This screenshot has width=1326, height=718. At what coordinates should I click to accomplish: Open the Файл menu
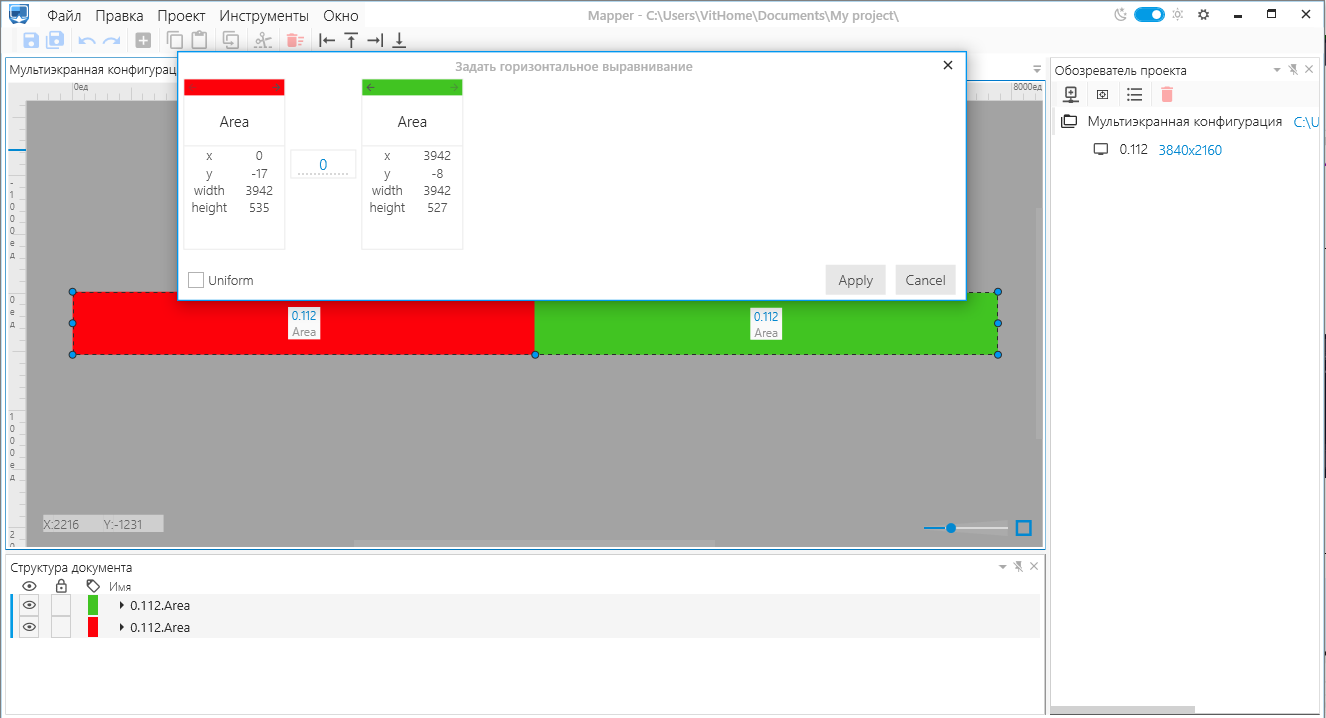pos(64,16)
